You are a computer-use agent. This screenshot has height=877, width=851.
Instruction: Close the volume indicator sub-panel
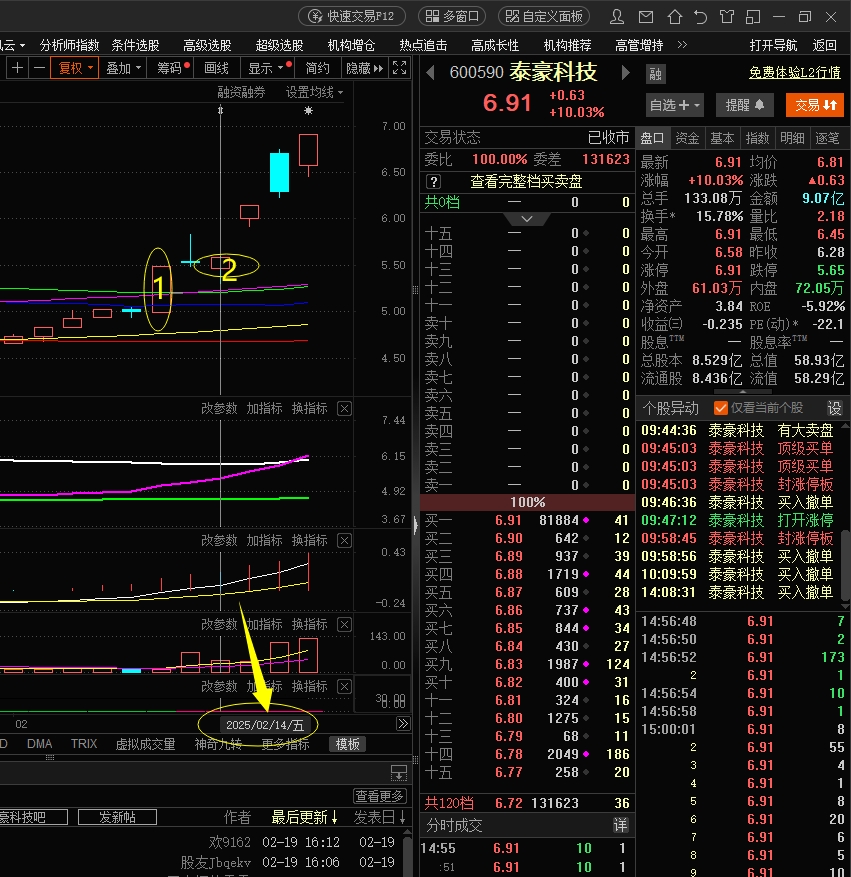pos(344,625)
